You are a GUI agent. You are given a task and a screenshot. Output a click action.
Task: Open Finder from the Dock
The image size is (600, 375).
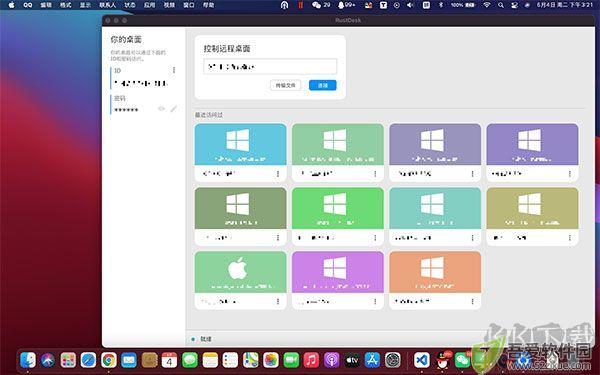tap(28, 360)
